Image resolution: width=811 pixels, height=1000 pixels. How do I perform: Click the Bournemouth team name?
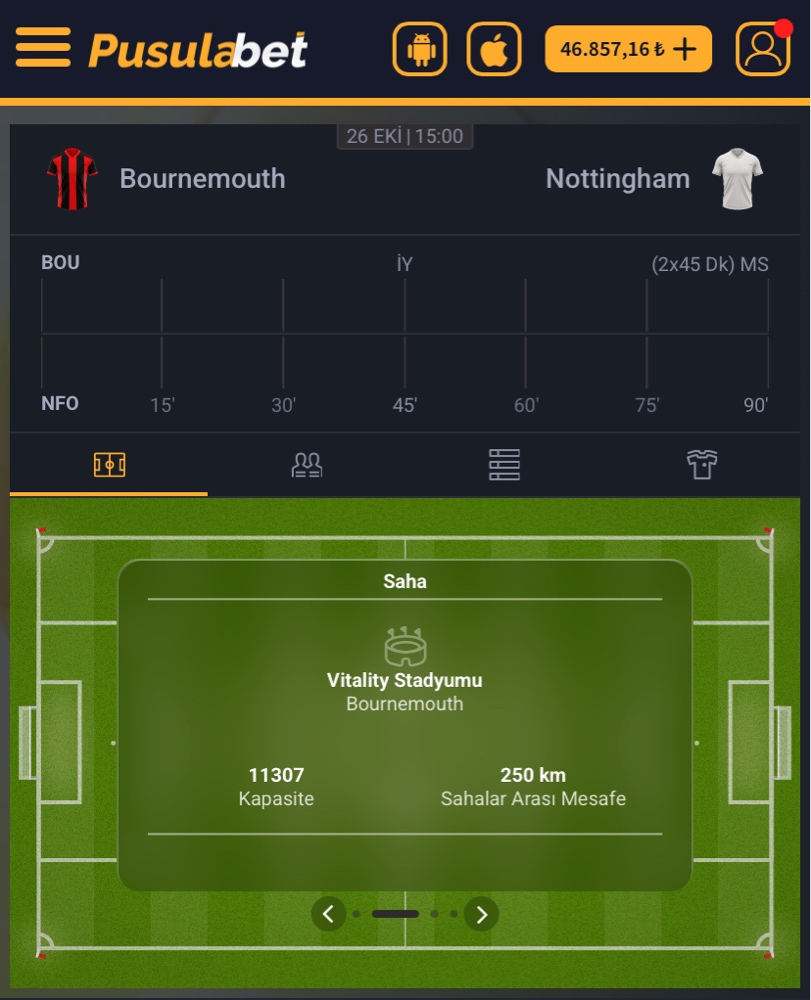(x=202, y=179)
